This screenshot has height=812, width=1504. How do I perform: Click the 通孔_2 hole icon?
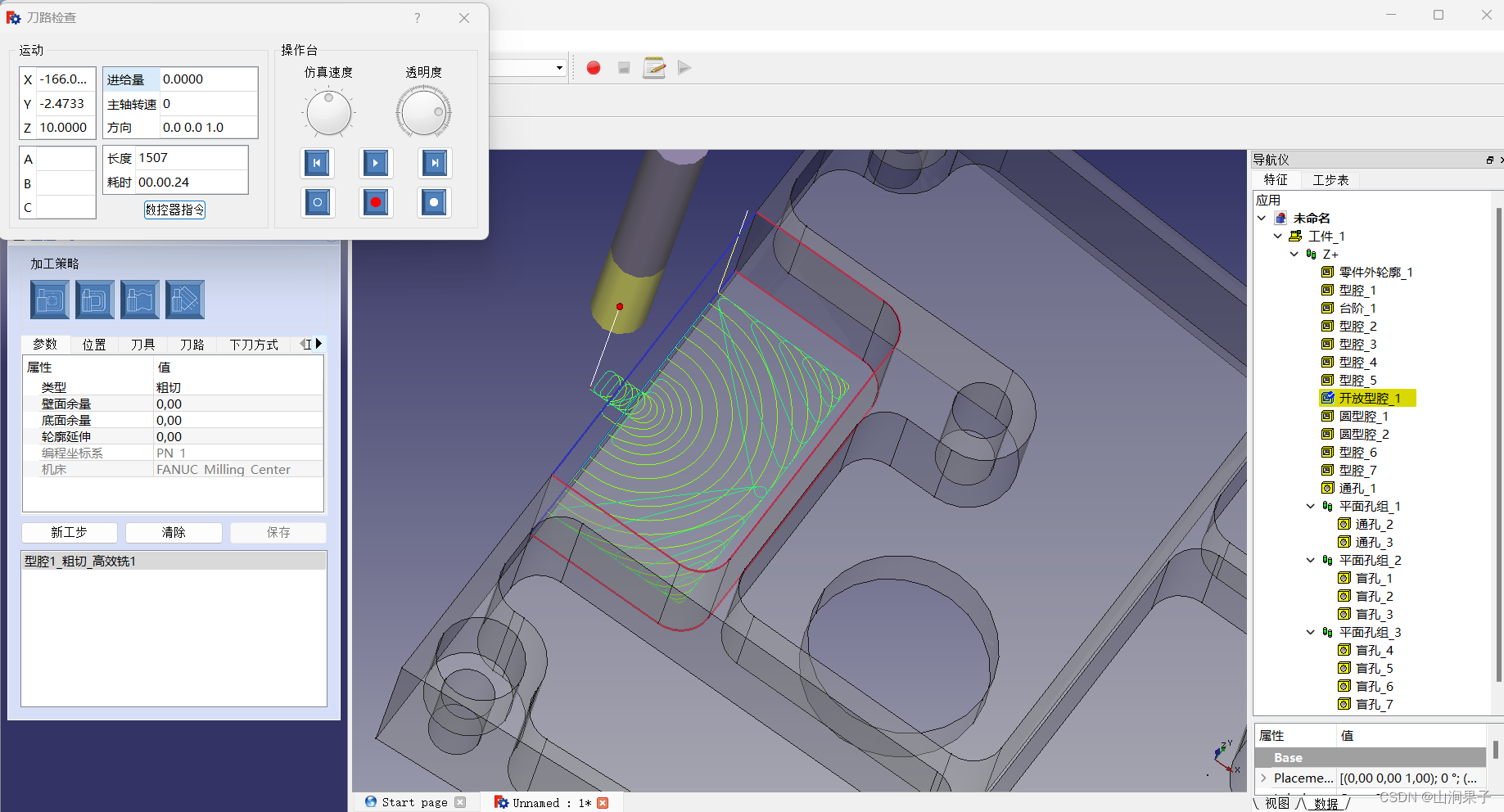pos(1344,524)
